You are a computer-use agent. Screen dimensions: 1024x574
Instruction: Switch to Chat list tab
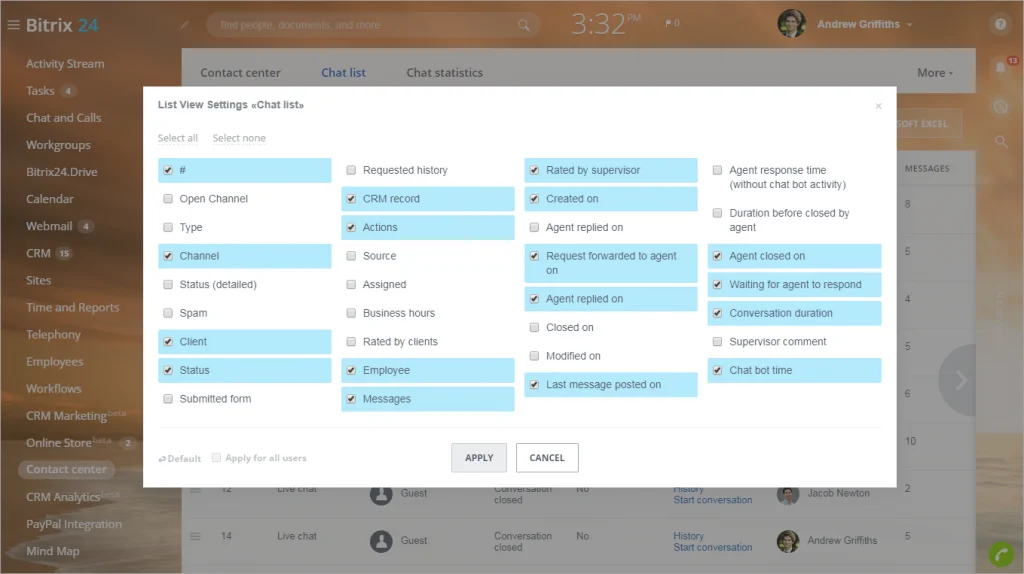coord(344,73)
